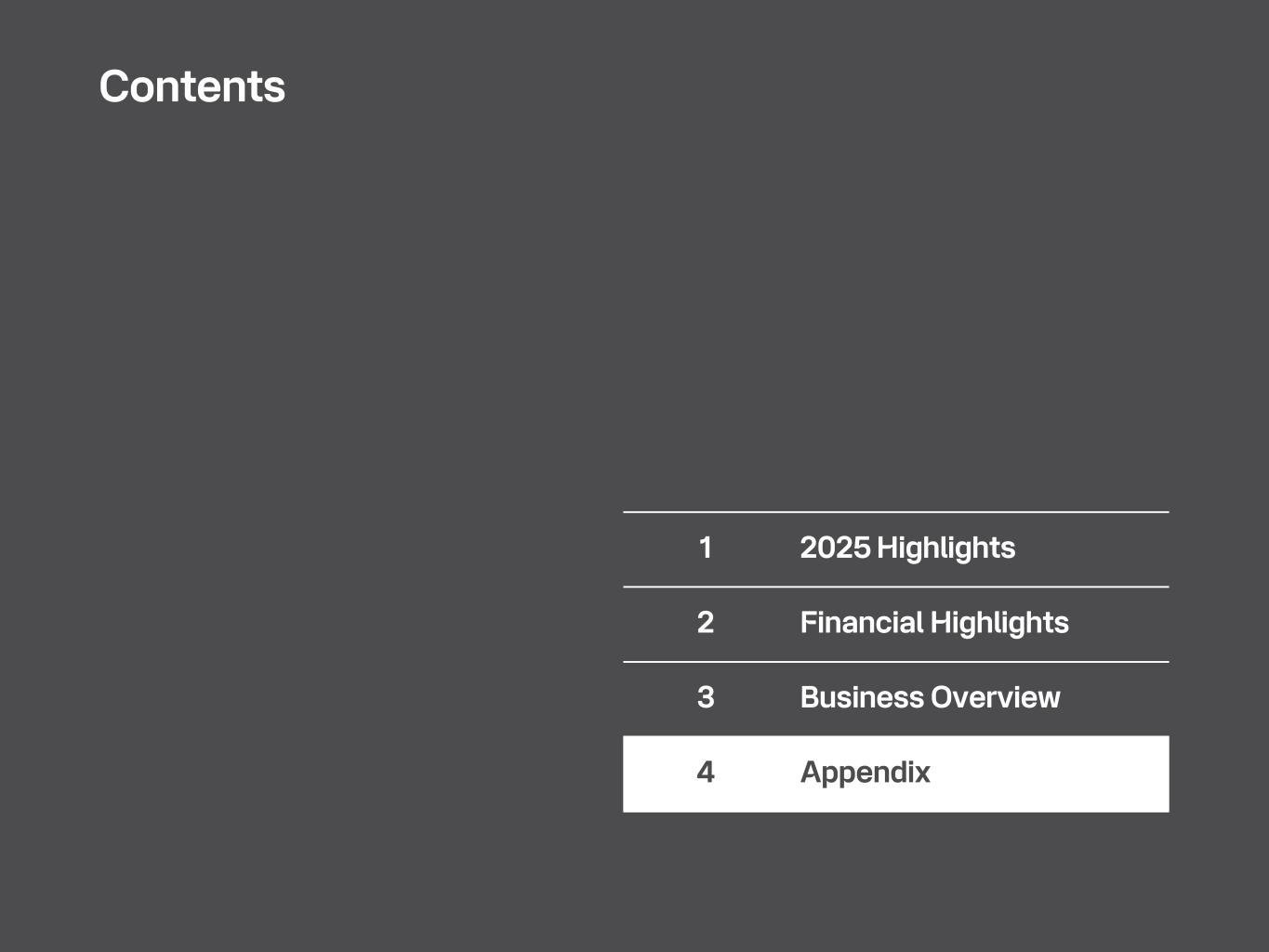Click section number 1
Image resolution: width=1269 pixels, height=952 pixels.
click(x=706, y=548)
